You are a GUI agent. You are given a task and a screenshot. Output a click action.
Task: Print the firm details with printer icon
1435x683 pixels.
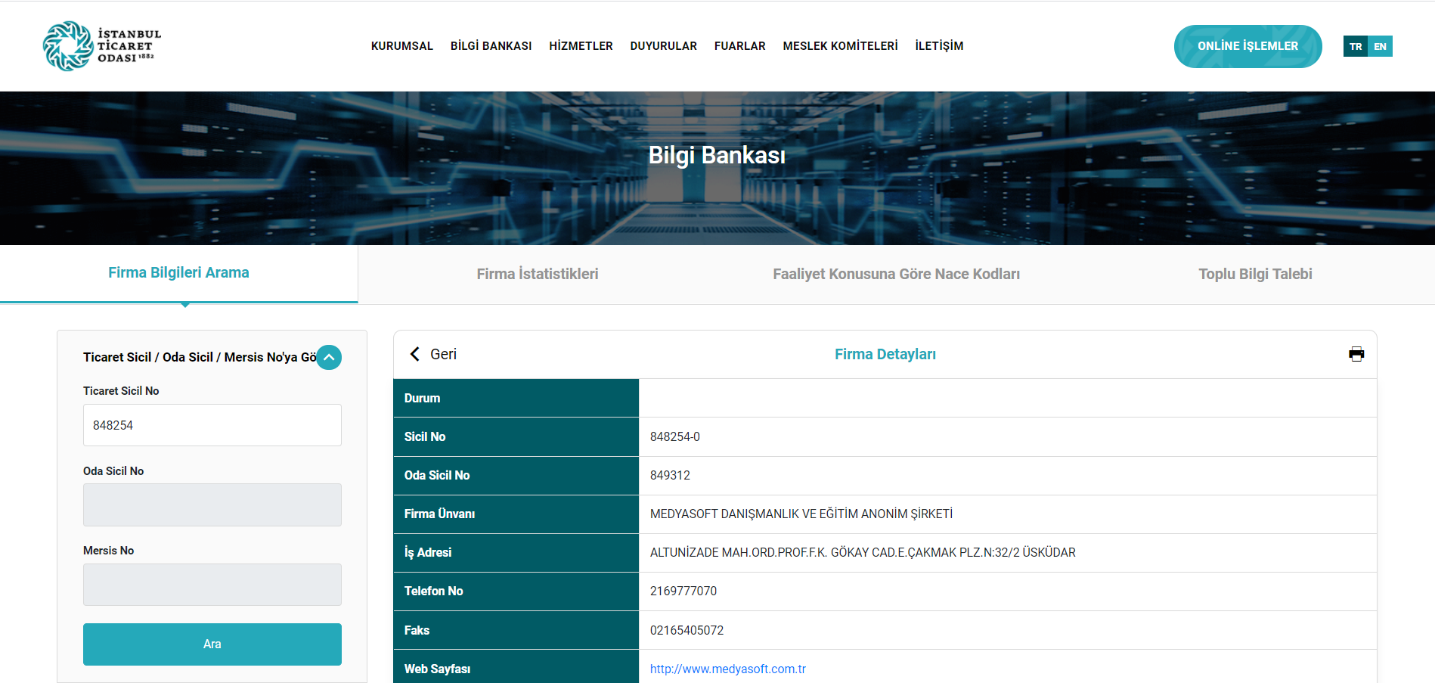tap(1356, 354)
